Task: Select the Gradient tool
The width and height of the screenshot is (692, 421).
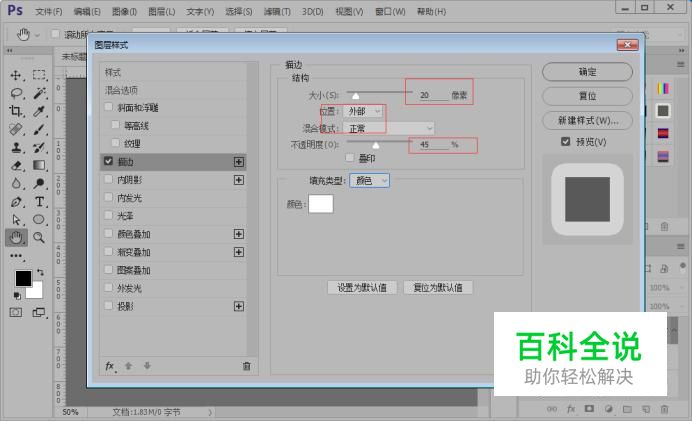Action: point(39,165)
